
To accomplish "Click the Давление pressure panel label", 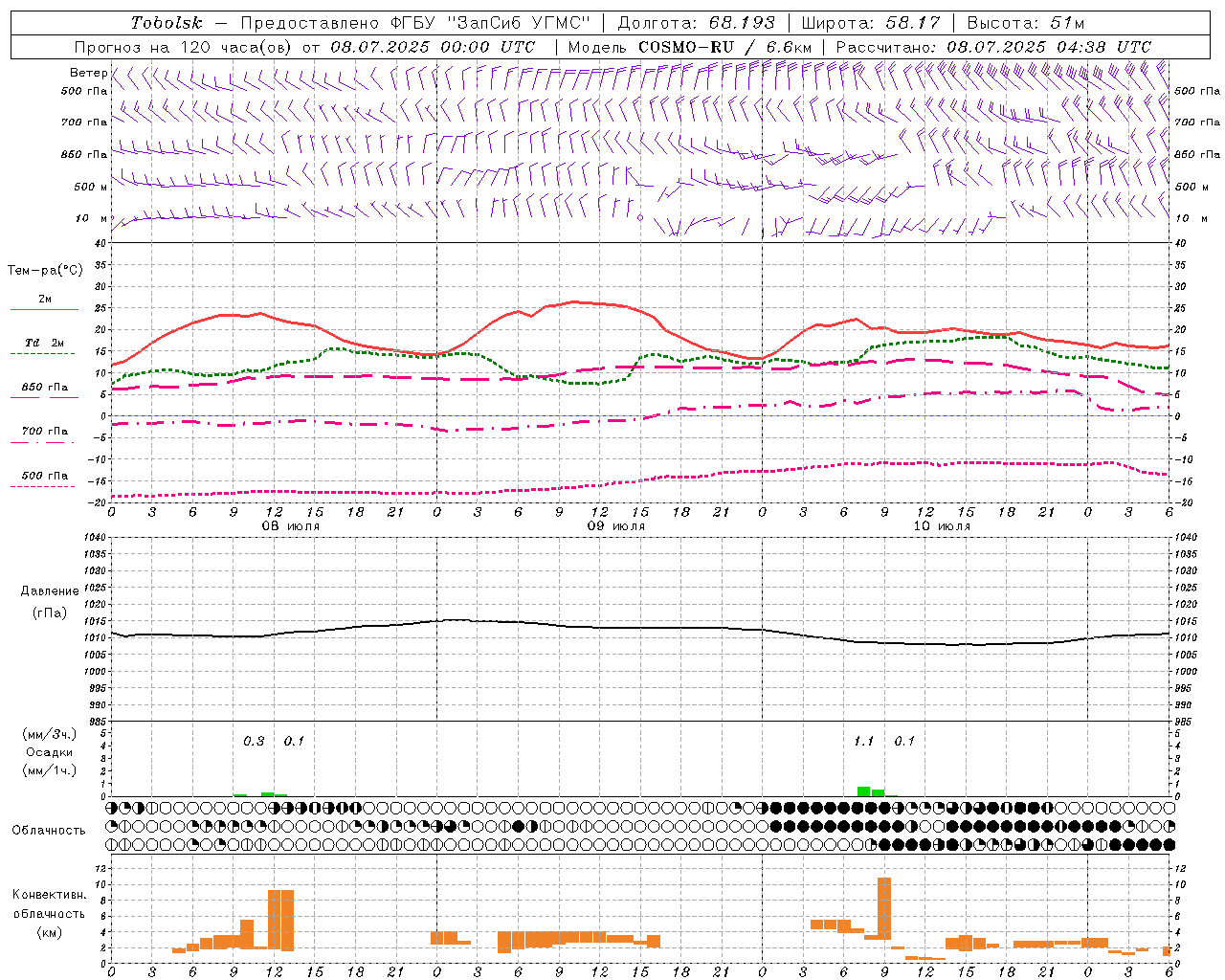I will click(x=50, y=591).
